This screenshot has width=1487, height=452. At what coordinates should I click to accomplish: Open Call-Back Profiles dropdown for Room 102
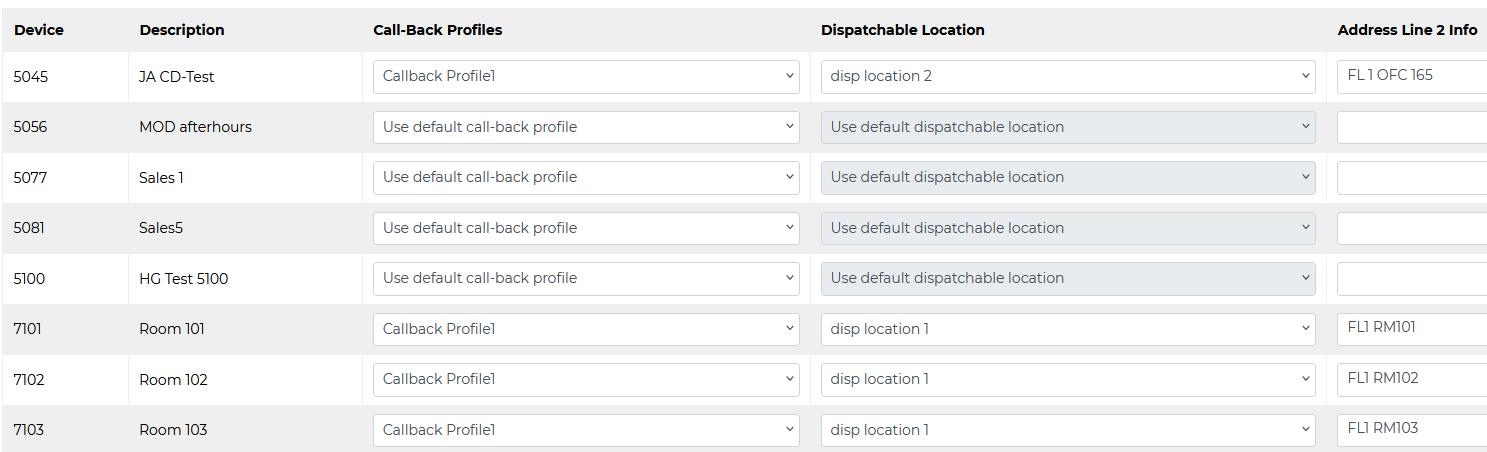[x=586, y=379]
